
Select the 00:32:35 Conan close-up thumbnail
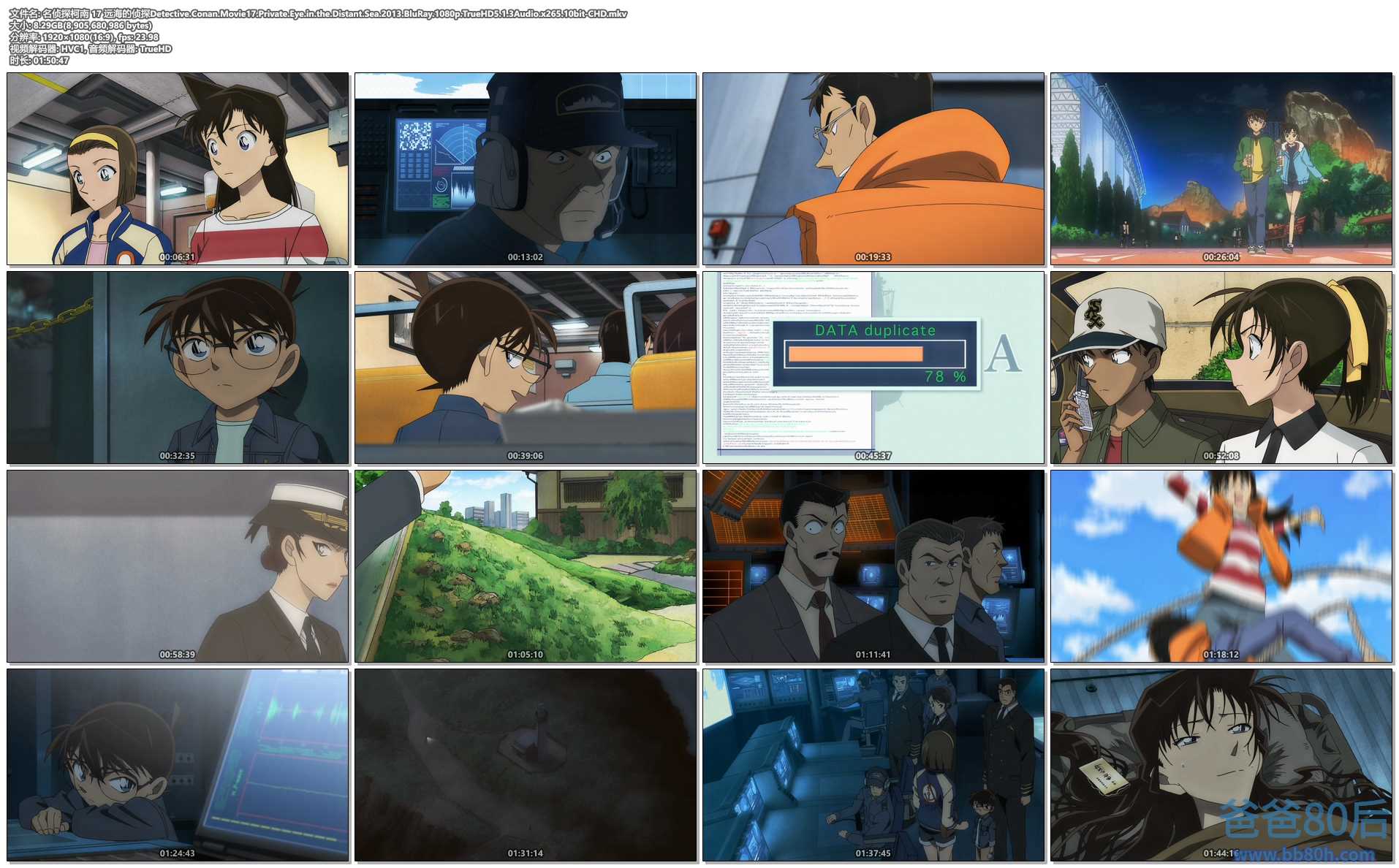click(x=178, y=368)
